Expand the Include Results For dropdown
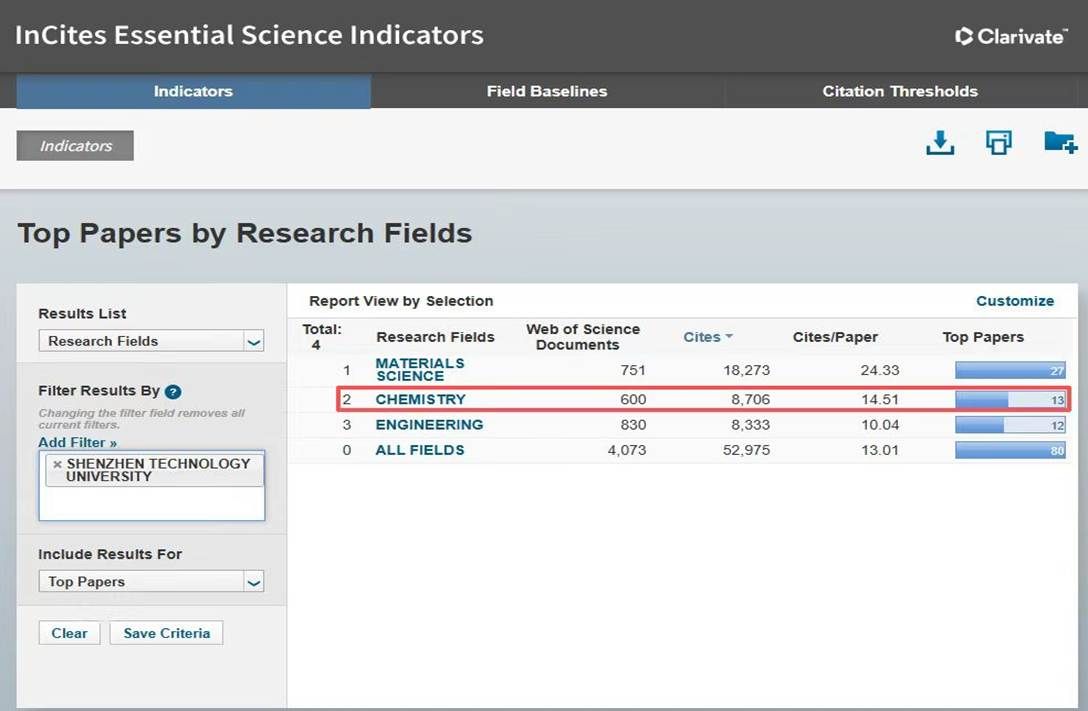 tap(254, 582)
